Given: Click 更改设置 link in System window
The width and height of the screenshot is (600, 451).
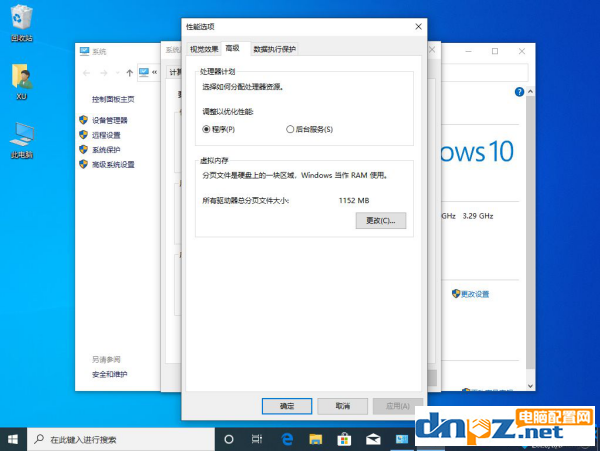Looking at the screenshot, I should pos(475,294).
